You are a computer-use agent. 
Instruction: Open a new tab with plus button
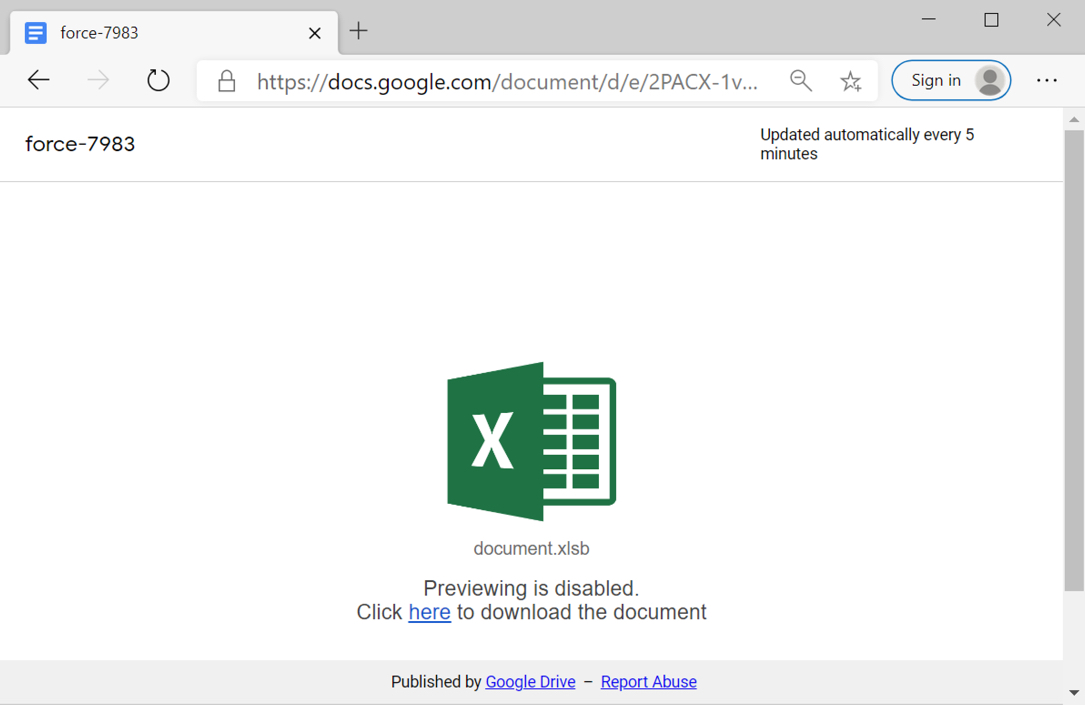(358, 31)
